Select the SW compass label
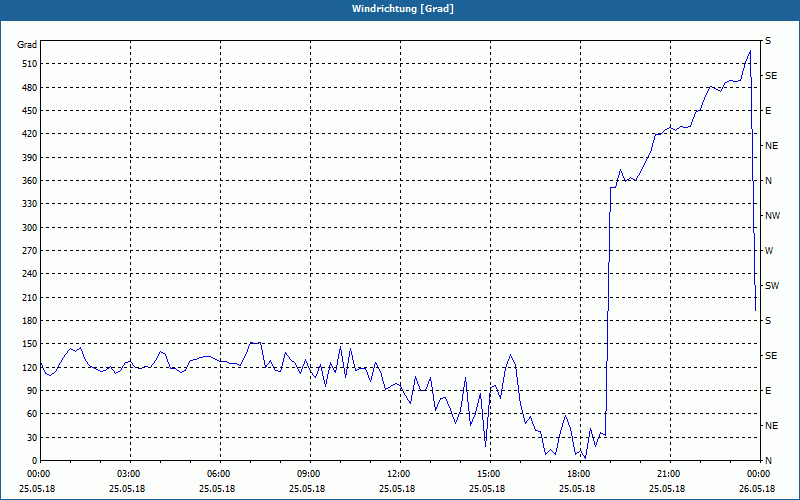800x500 pixels. [772, 286]
